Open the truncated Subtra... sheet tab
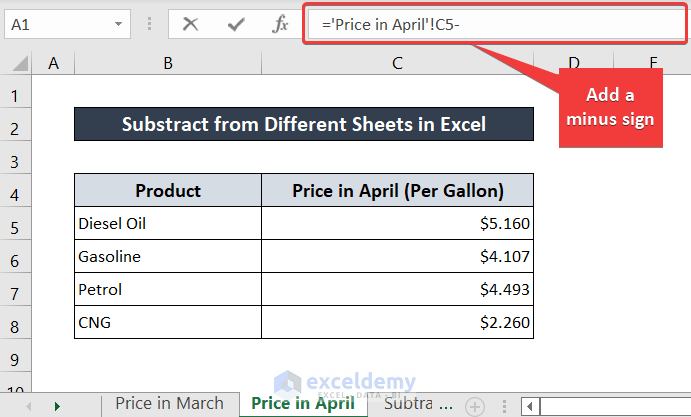691x417 pixels. click(418, 404)
